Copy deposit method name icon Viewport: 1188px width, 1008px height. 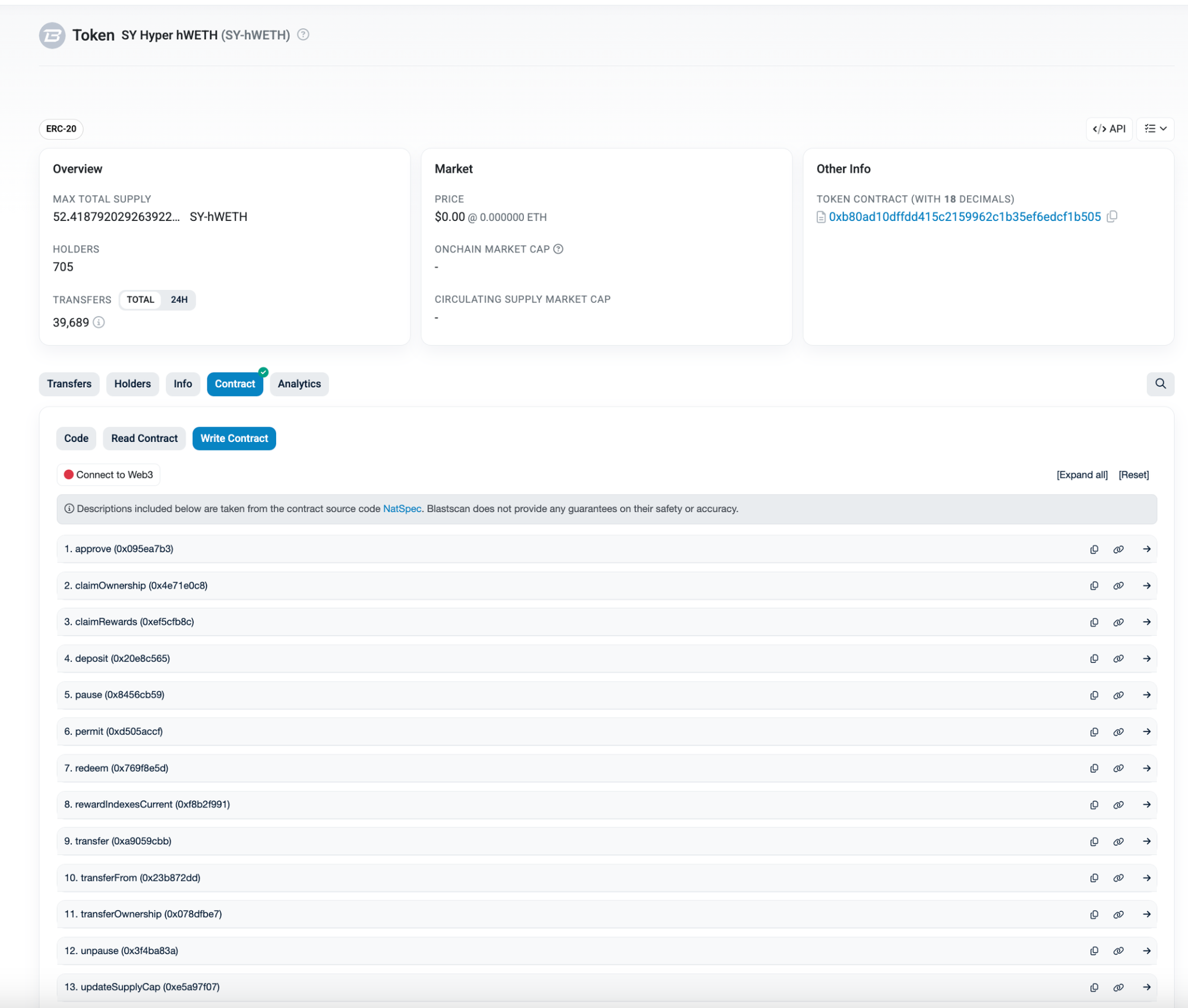tap(1094, 659)
